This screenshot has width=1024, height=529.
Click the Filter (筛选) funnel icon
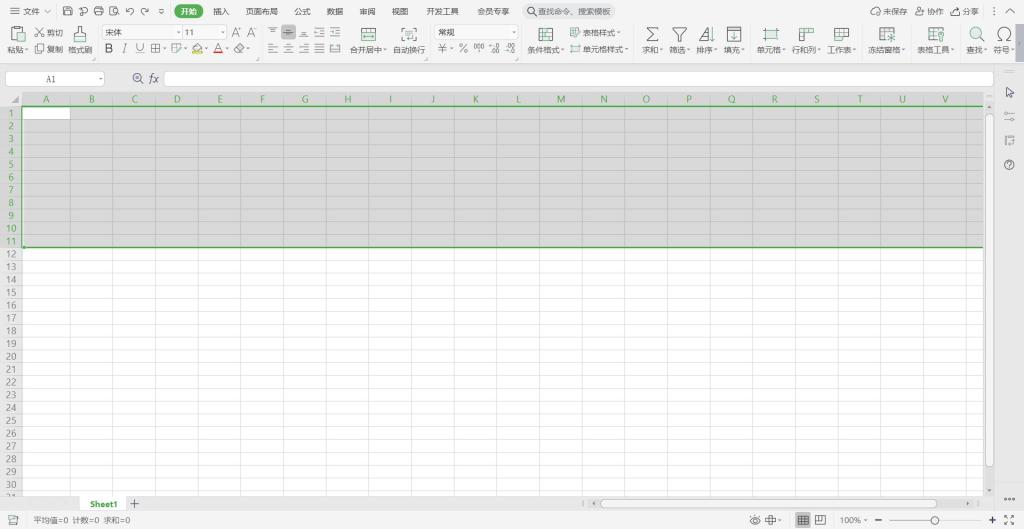pyautogui.click(x=679, y=34)
